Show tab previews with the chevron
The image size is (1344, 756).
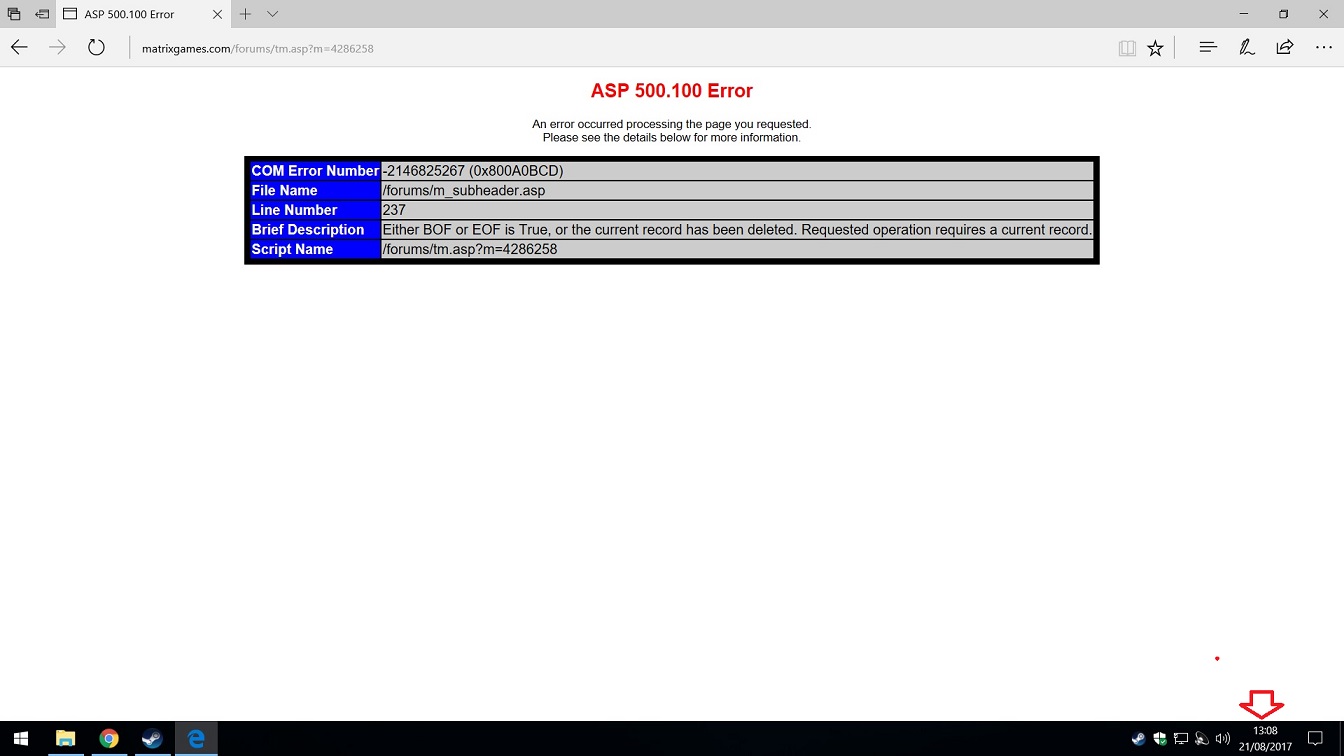(272, 14)
